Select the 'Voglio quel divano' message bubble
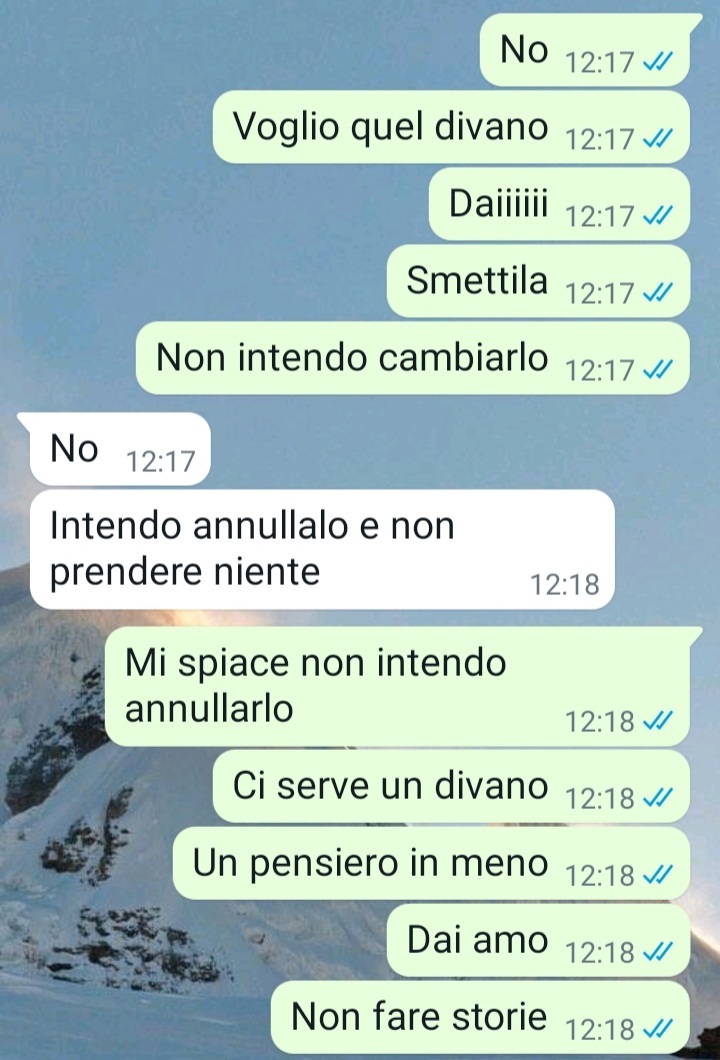 [451, 127]
